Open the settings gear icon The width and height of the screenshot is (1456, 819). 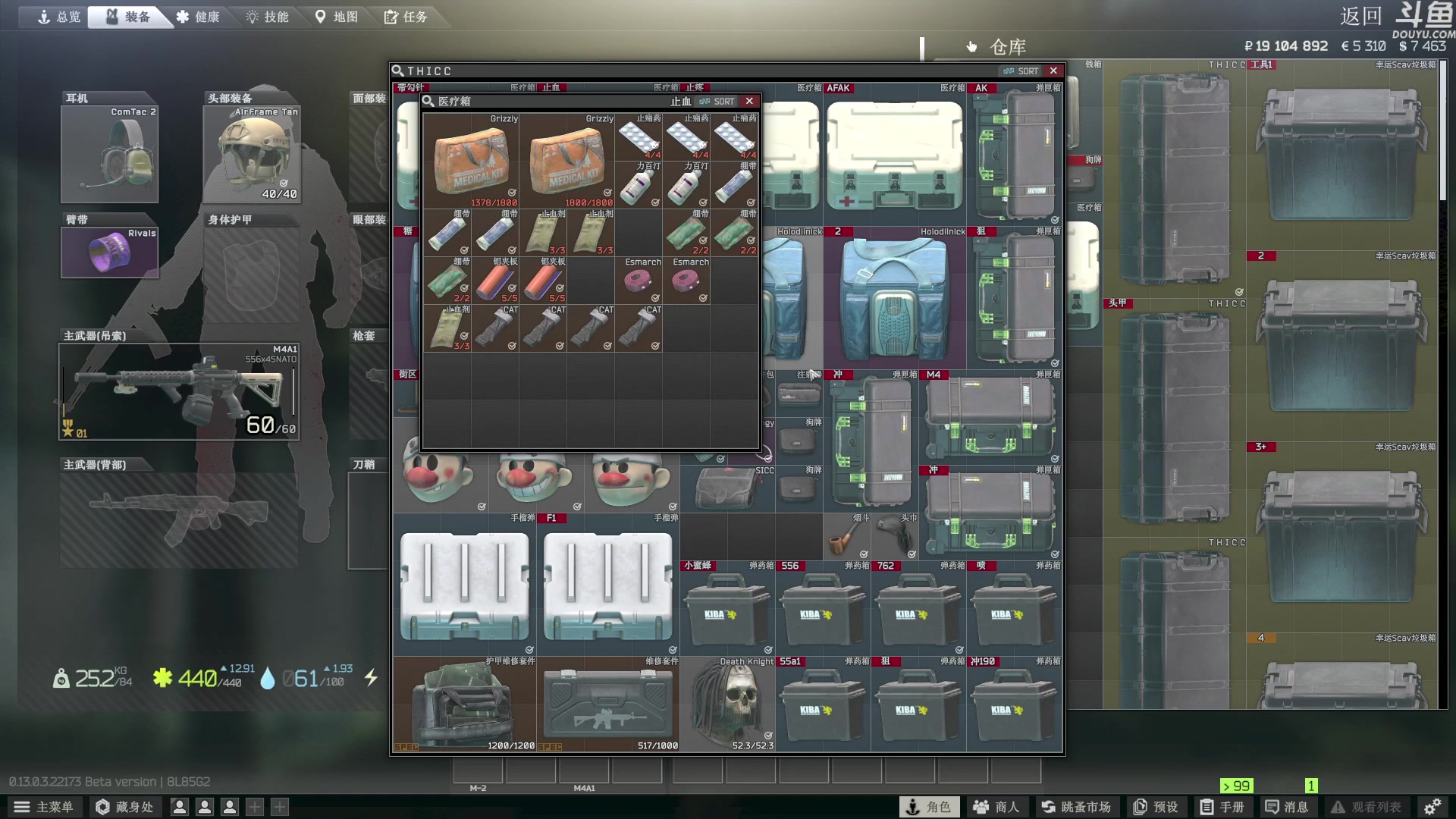point(1432,807)
